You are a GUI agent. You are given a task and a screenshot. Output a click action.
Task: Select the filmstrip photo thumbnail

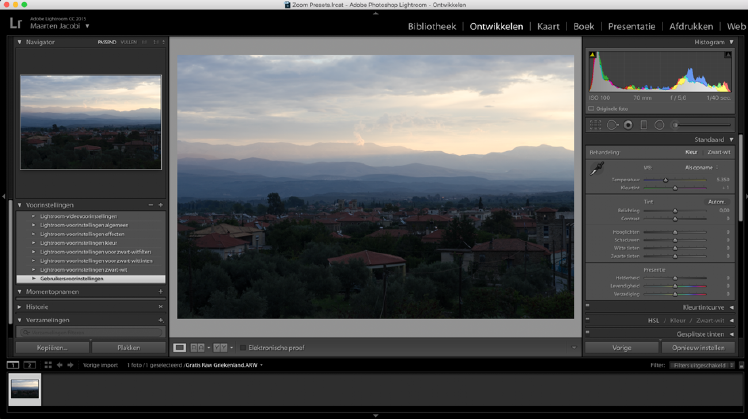tap(25, 389)
